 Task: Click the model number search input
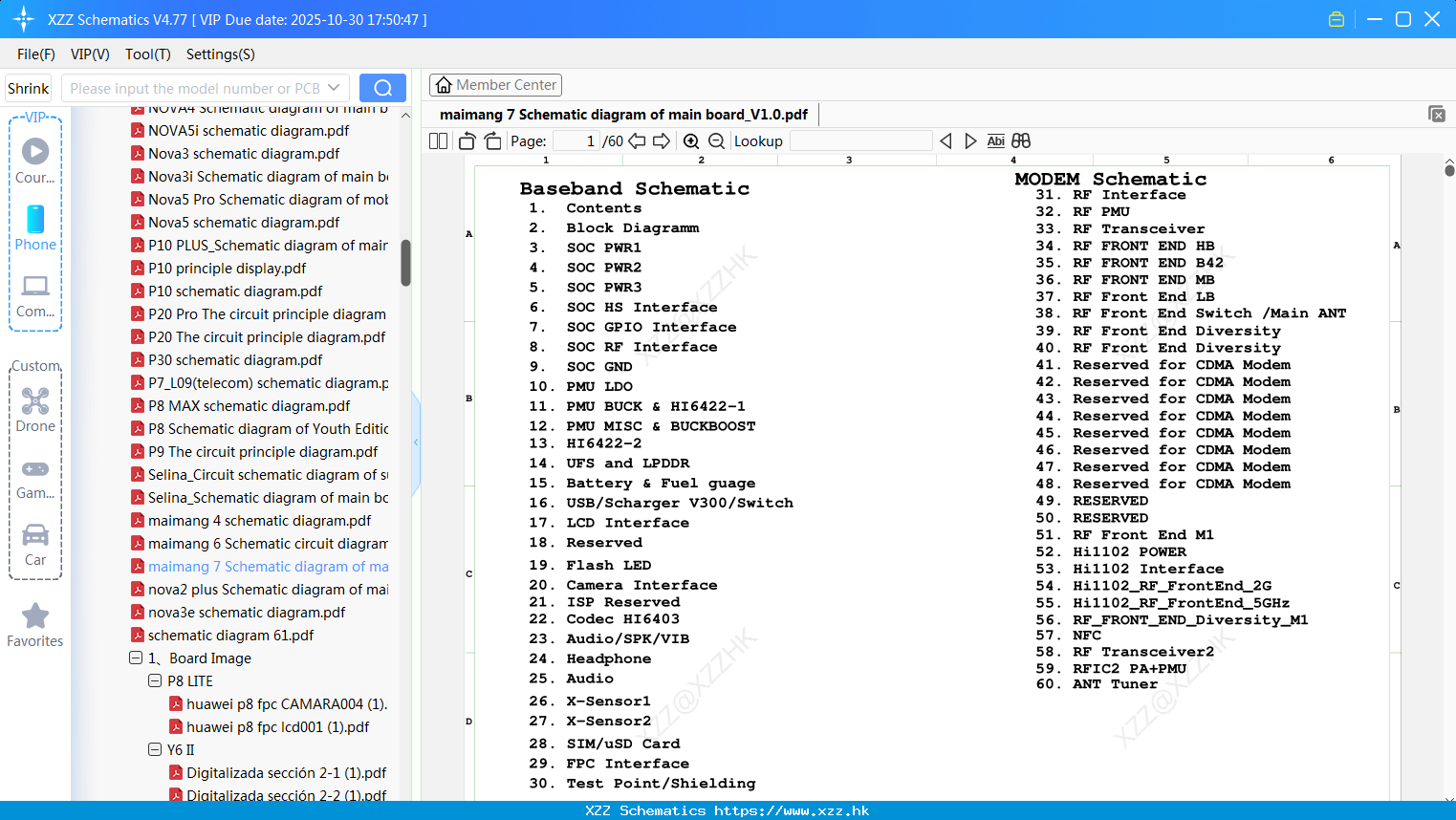195,88
